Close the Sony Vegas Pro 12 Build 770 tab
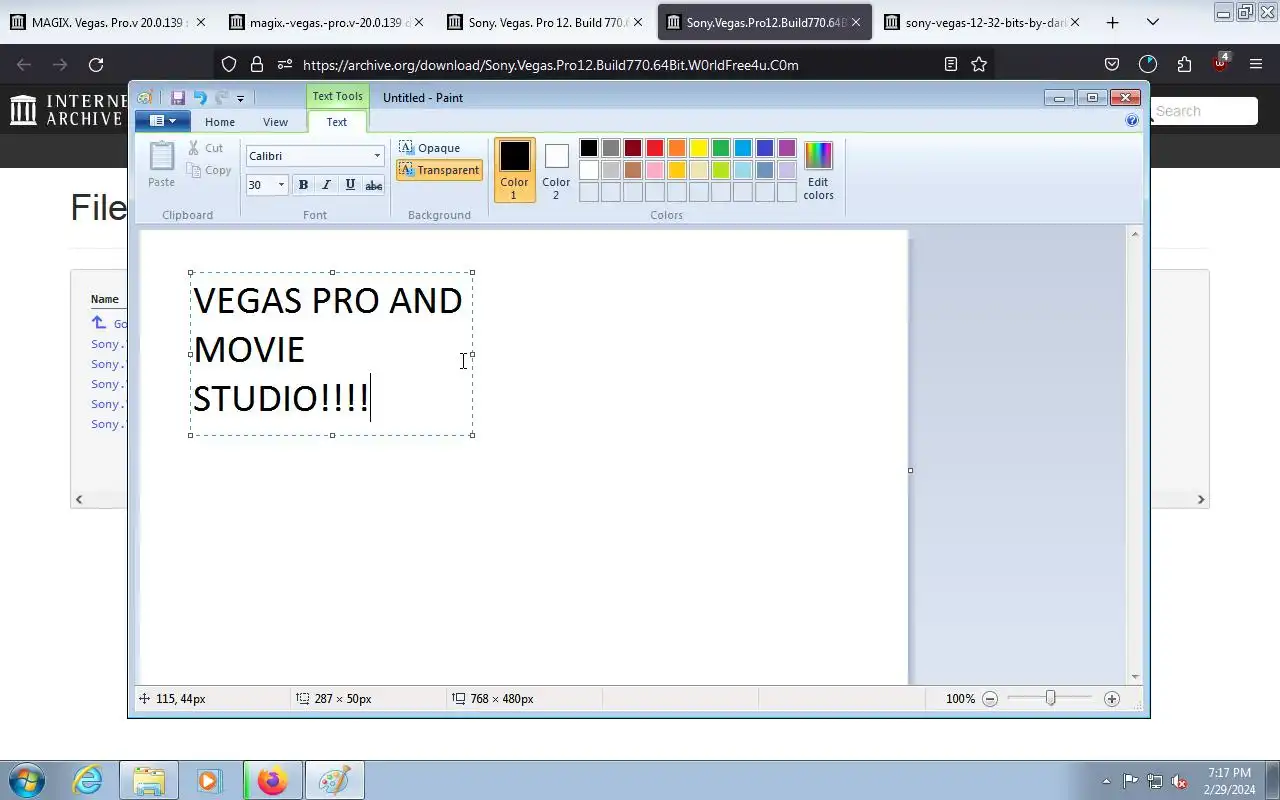This screenshot has width=1280, height=800. click(638, 22)
